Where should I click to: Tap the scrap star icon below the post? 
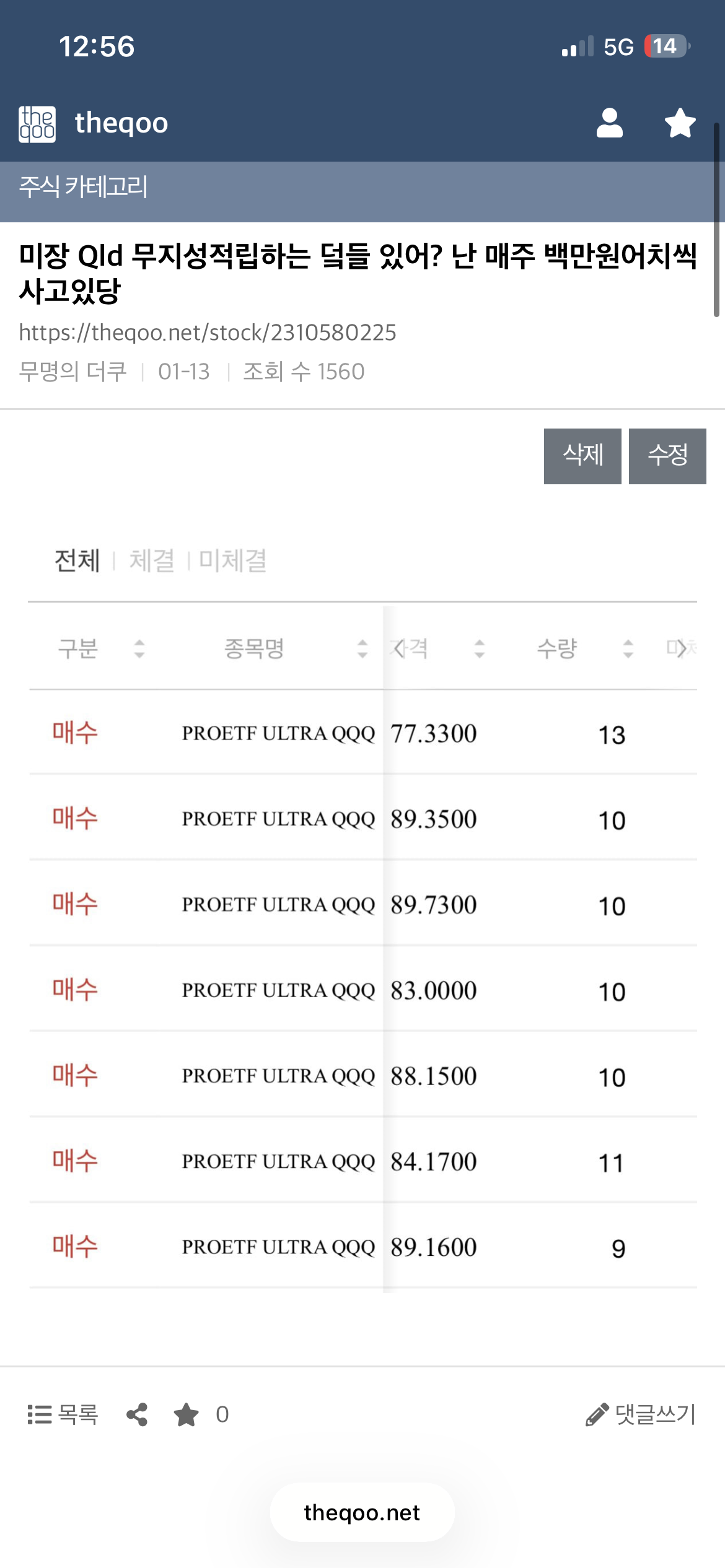point(186,1414)
